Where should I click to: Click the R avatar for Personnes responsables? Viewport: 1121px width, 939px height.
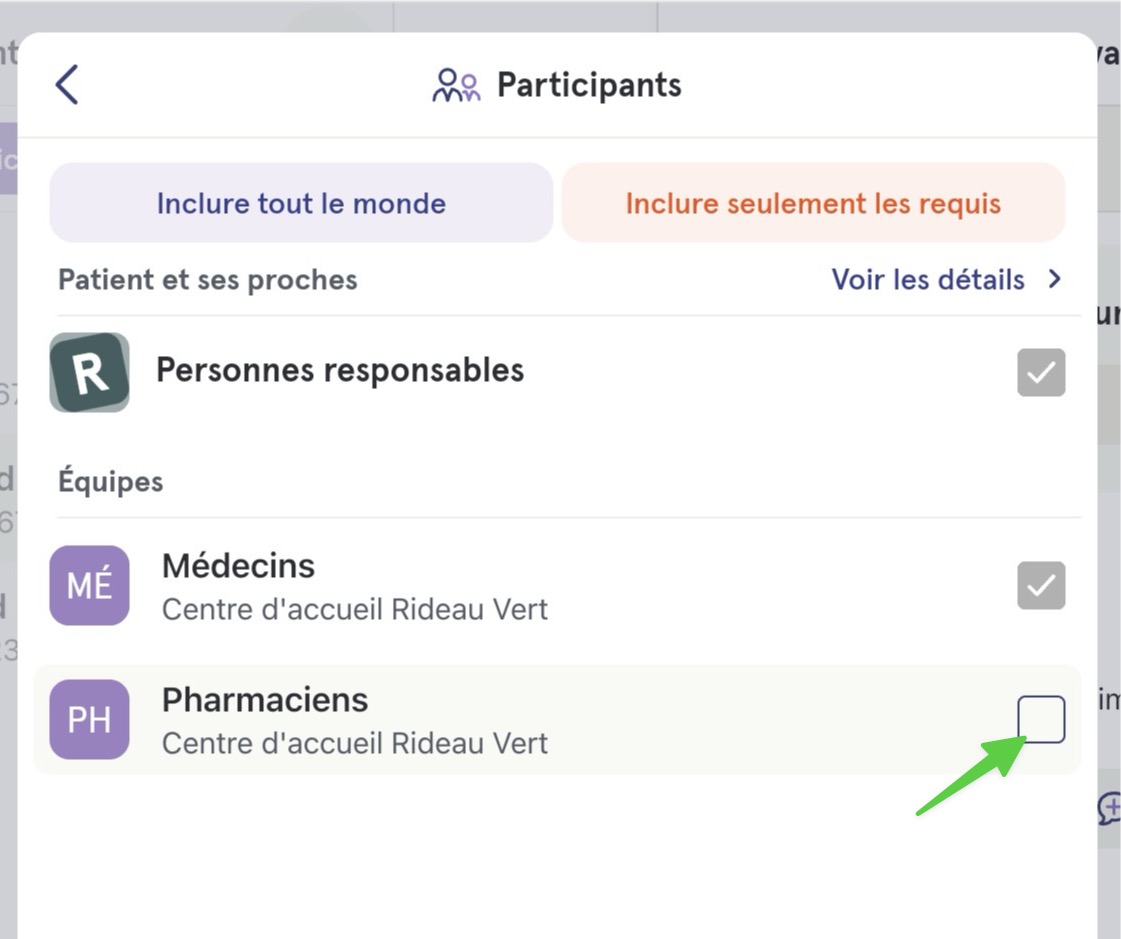89,372
